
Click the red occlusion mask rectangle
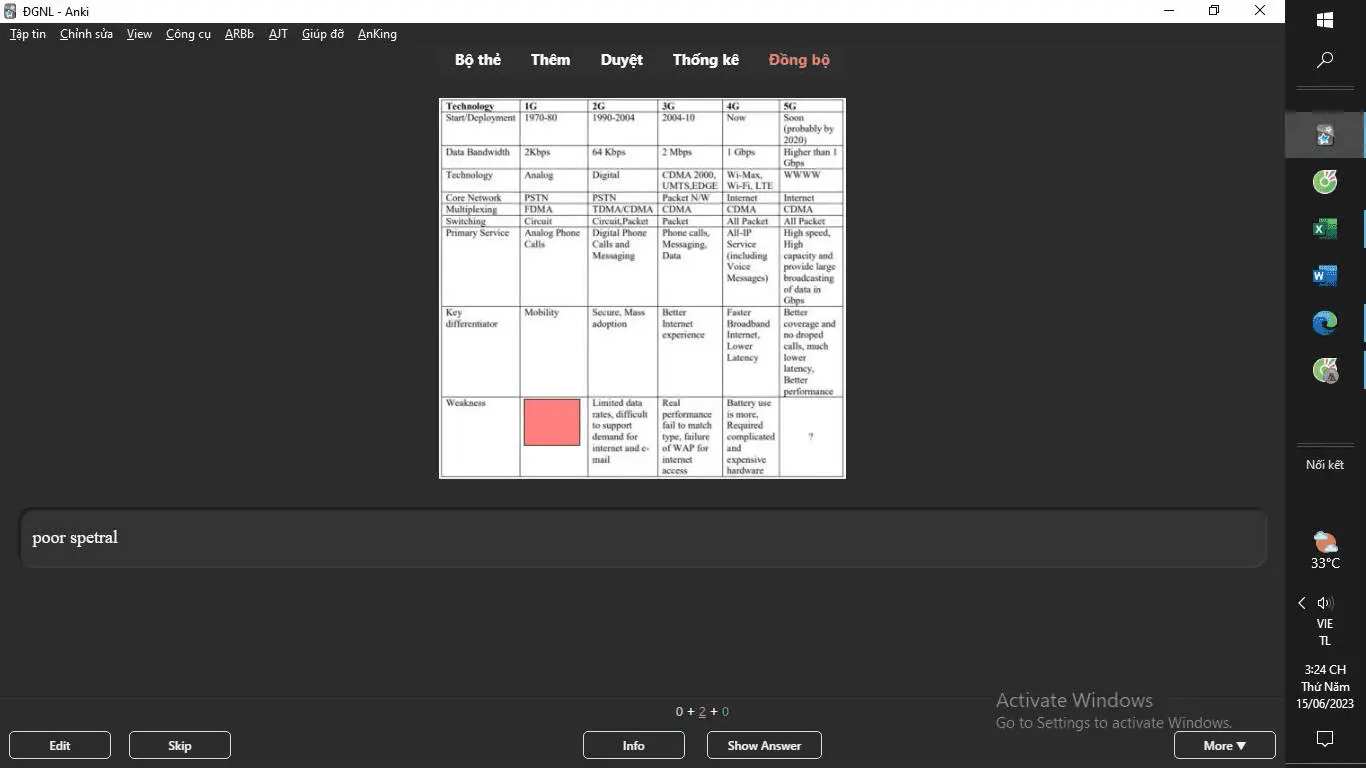pyautogui.click(x=552, y=422)
